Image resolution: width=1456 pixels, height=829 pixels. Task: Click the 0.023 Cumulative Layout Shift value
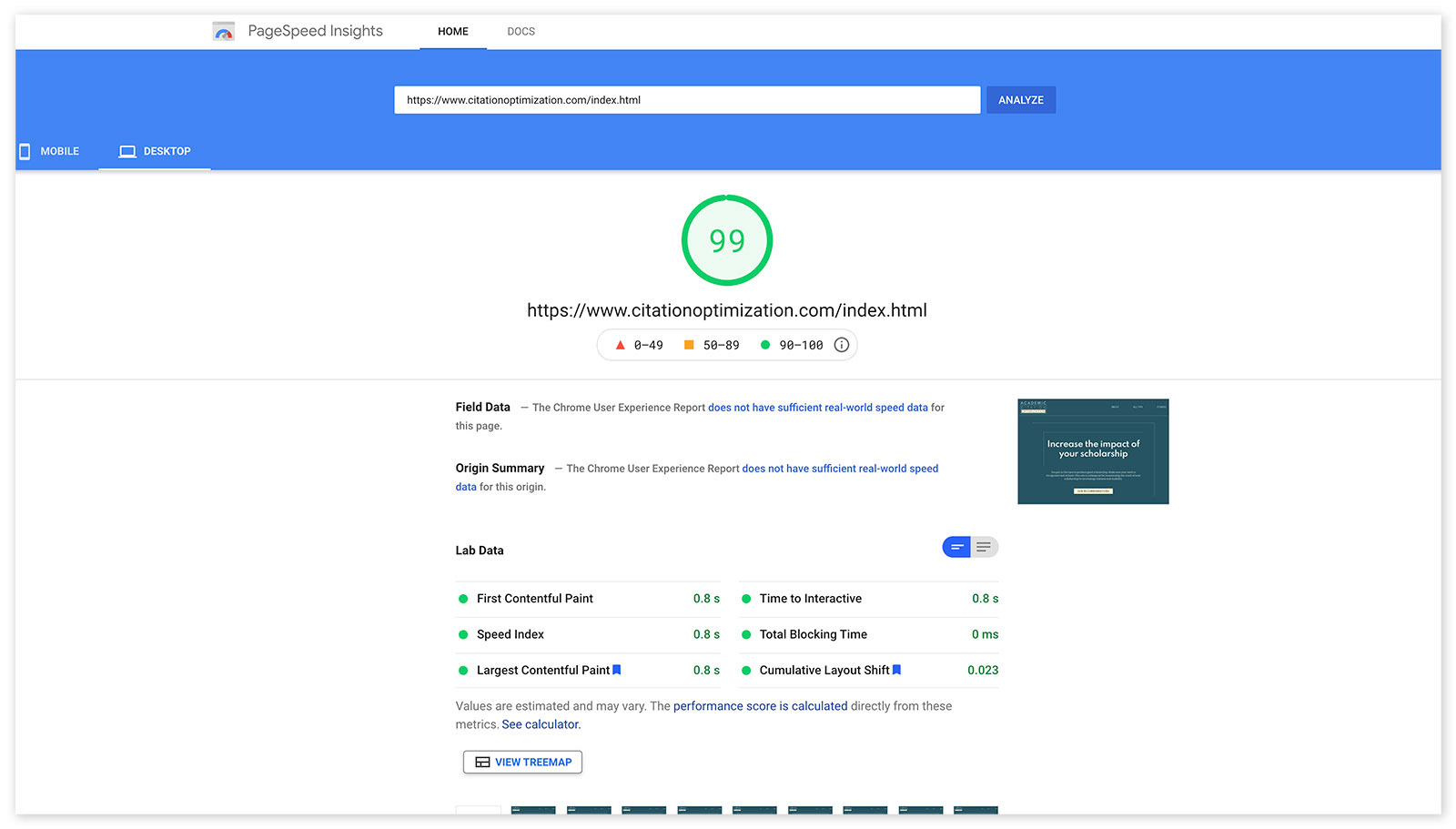point(983,671)
